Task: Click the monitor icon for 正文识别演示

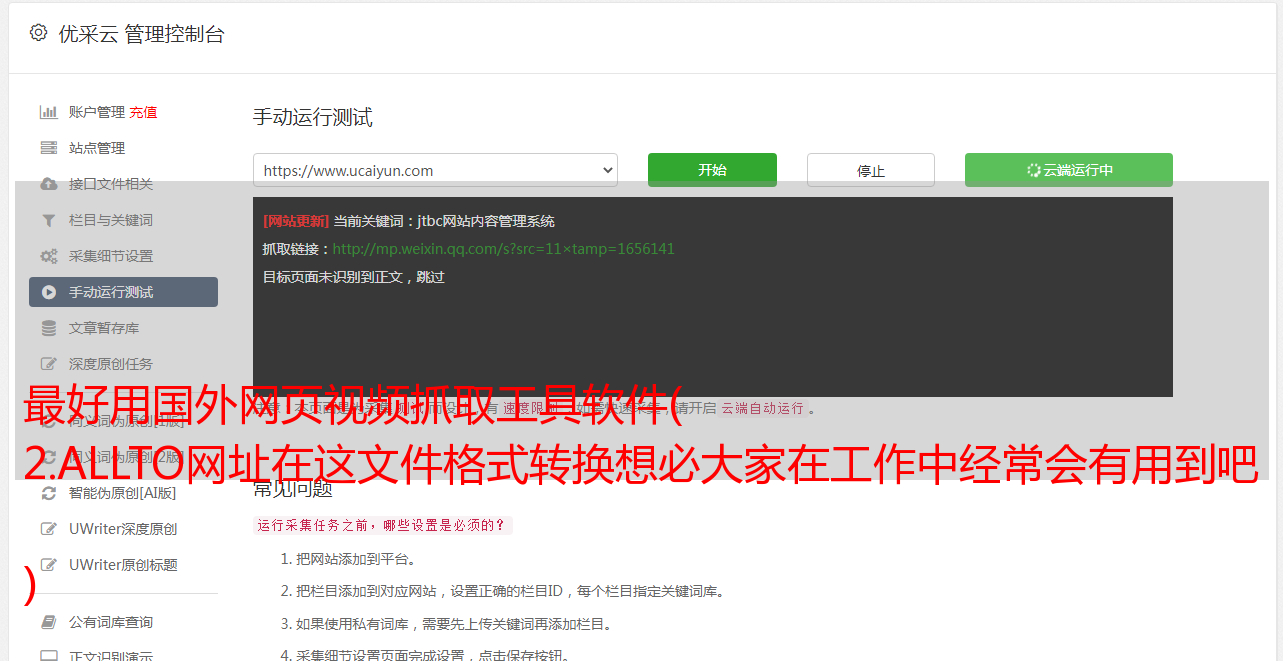Action: point(48,656)
